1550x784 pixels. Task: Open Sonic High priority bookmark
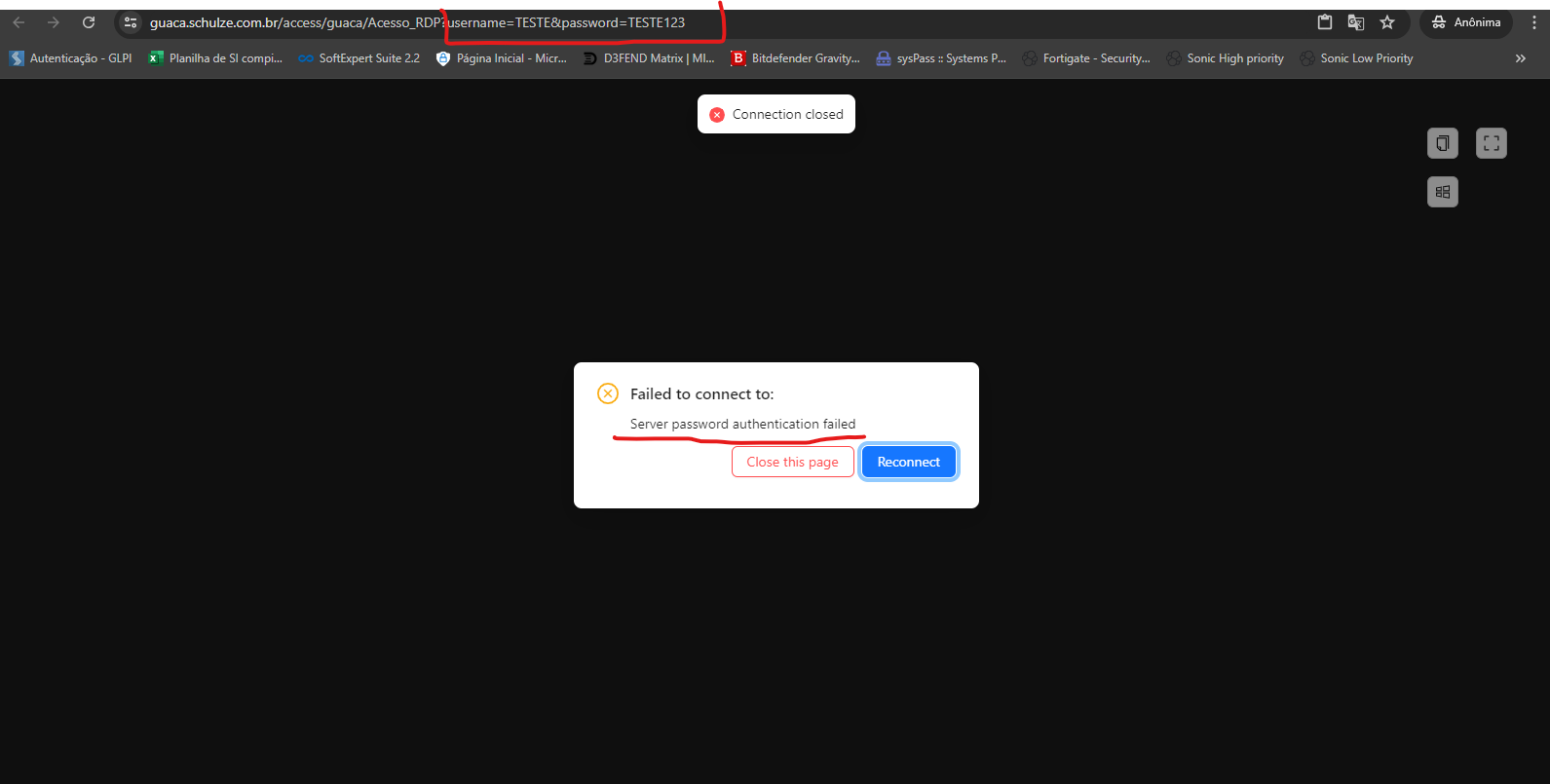[1226, 58]
